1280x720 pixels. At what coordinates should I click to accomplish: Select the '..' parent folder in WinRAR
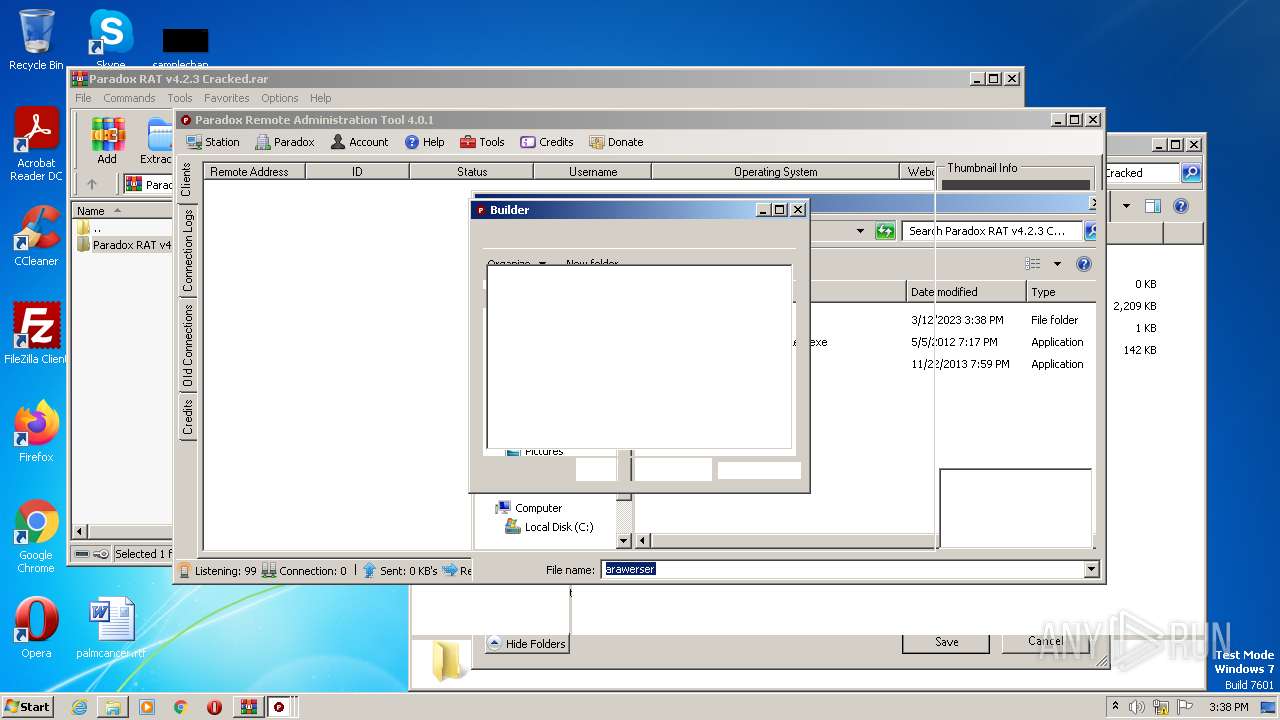coord(90,228)
